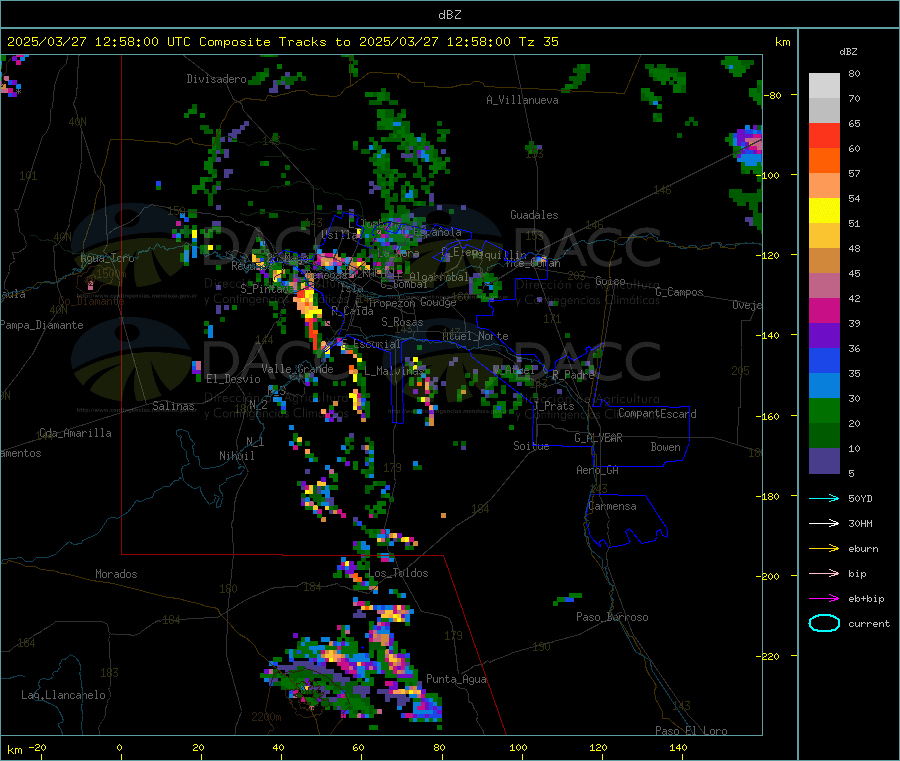This screenshot has width=900, height=761.
Task: Click the strong red-yellow storm cell near S_Pincal
Action: (x=308, y=315)
